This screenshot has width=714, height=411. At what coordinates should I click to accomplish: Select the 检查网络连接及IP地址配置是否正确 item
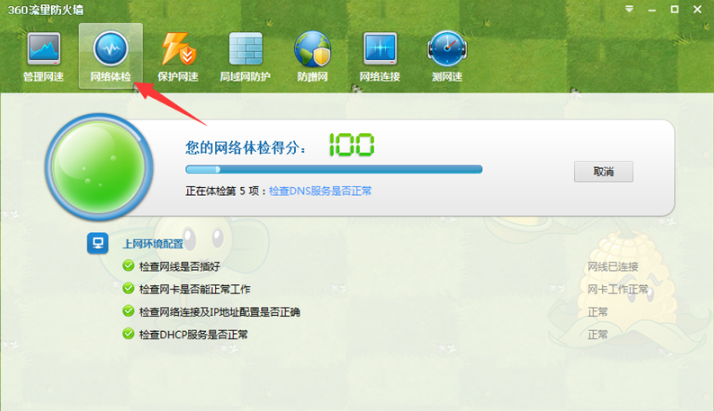(219, 312)
